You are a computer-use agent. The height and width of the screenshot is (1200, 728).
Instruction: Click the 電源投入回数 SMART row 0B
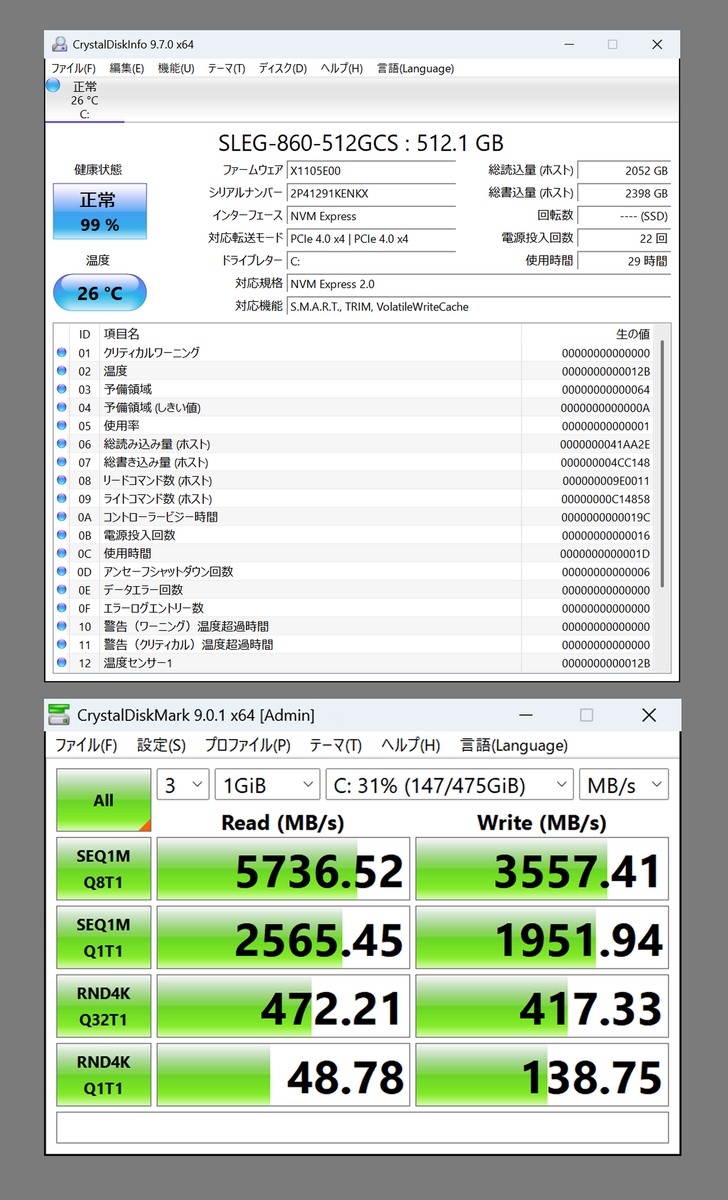click(354, 535)
